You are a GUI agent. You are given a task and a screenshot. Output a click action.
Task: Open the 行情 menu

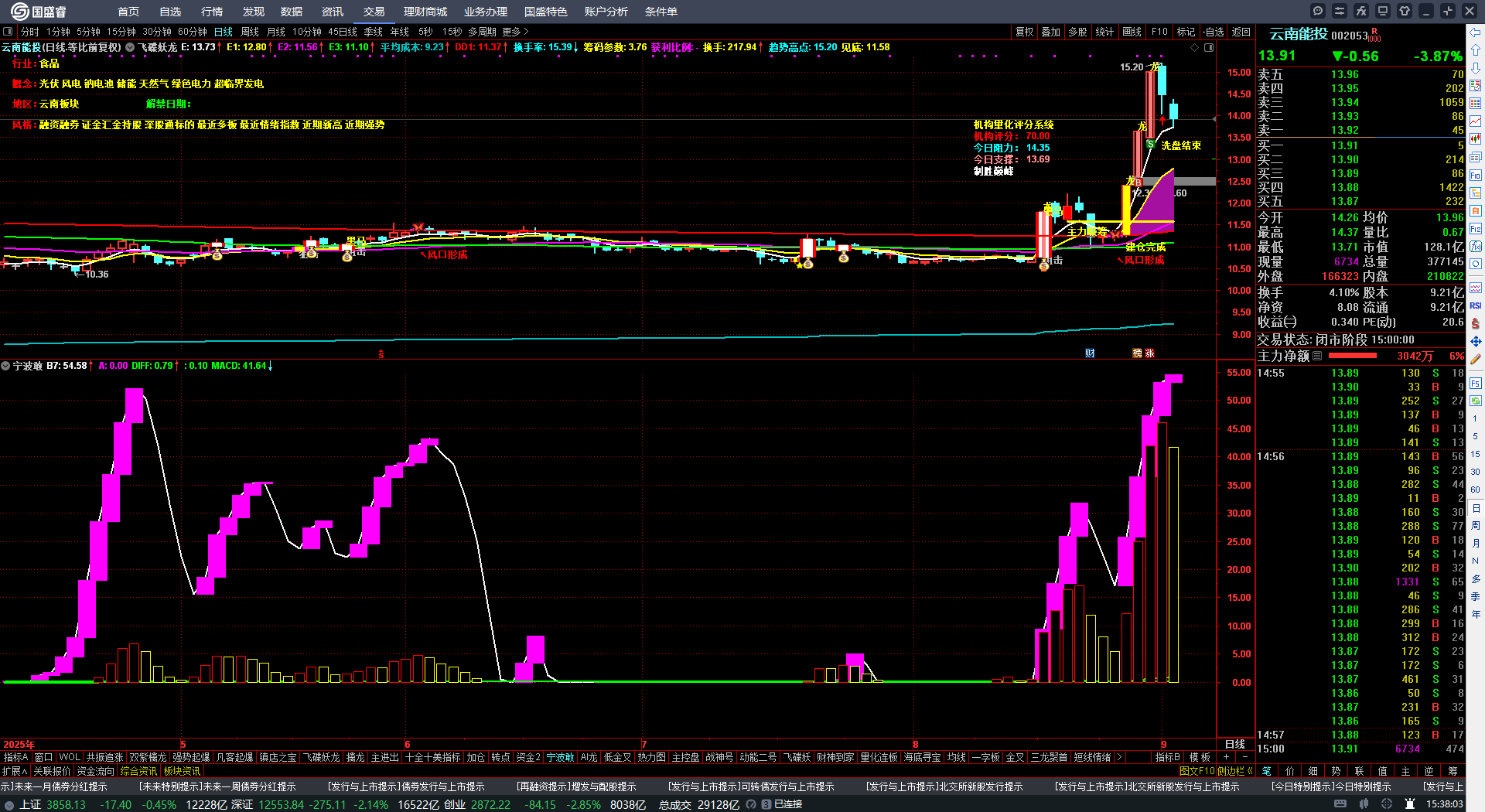tap(212, 12)
